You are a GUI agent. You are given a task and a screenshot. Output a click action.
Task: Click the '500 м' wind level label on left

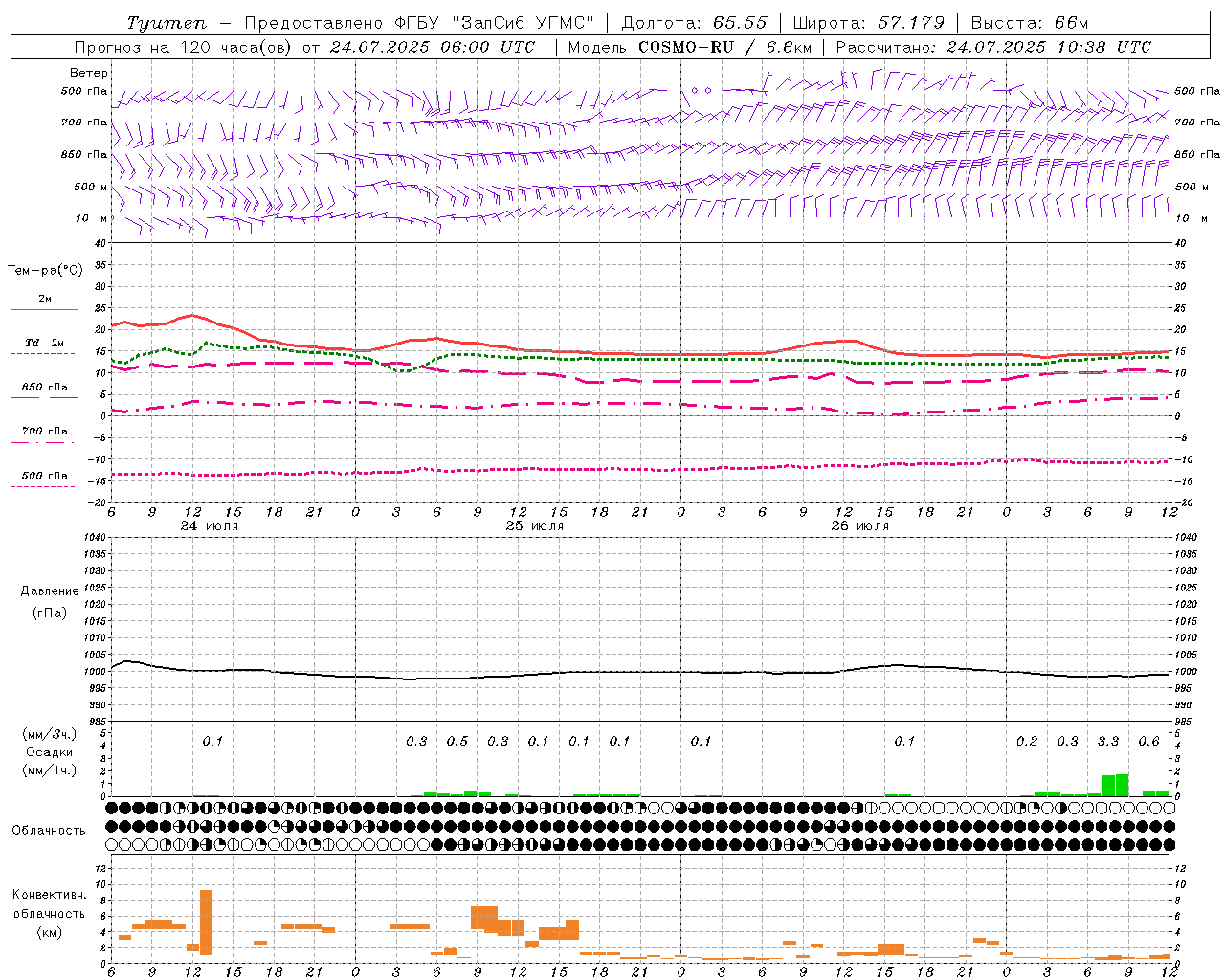tap(91, 187)
